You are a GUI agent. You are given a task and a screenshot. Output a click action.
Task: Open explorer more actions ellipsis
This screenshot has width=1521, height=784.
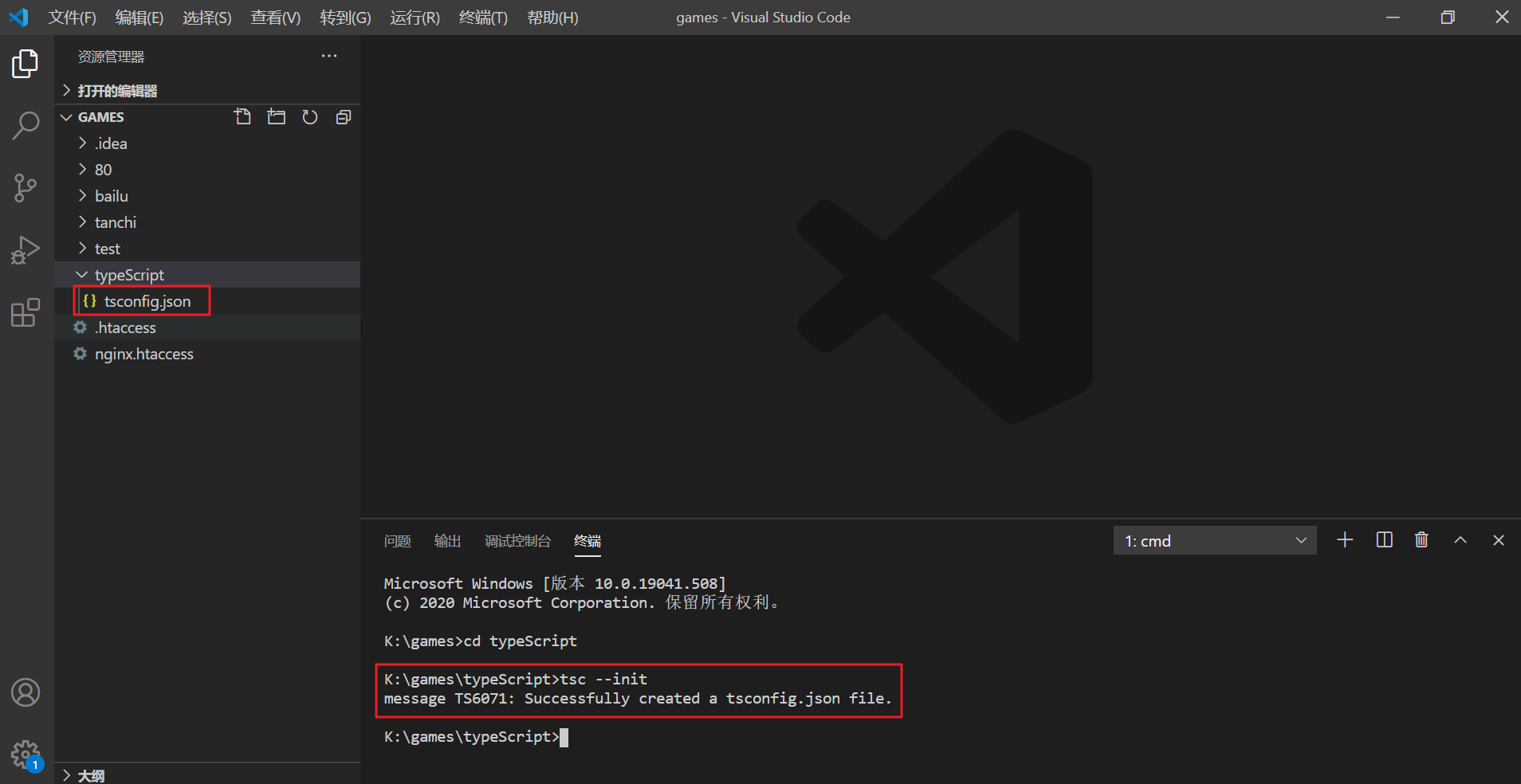pyautogui.click(x=328, y=56)
